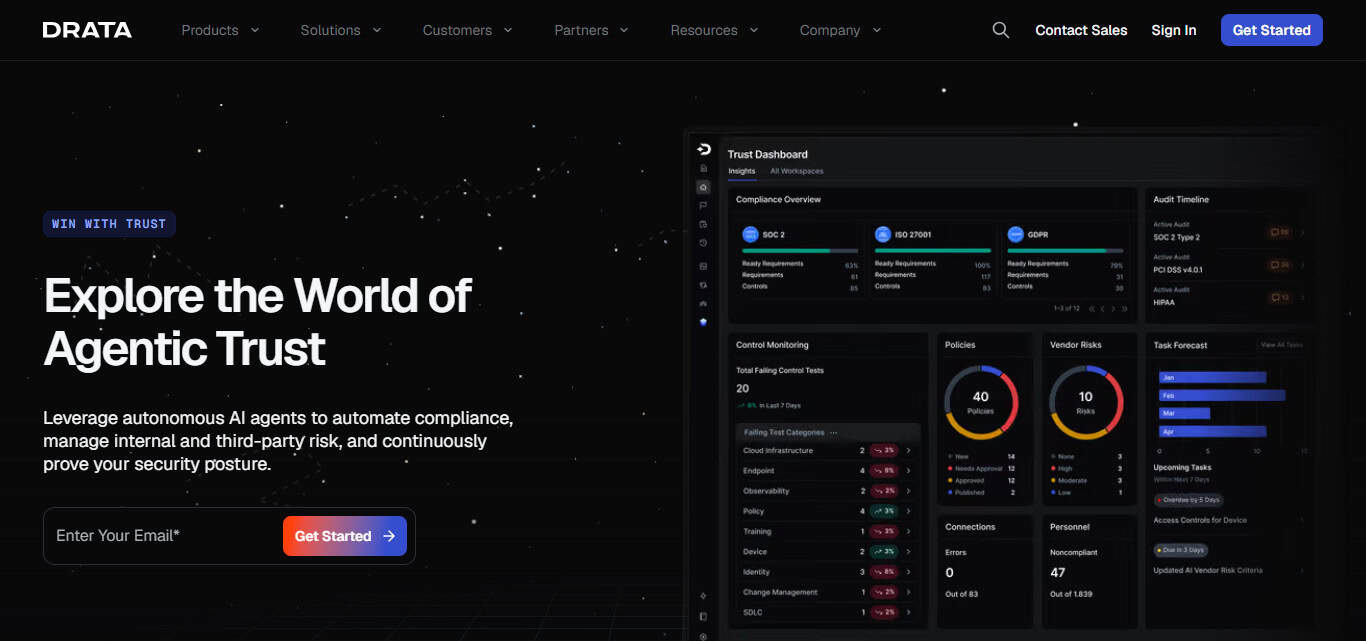Click the comment badge on PCI DSS v4.0.1 audit

(1279, 265)
